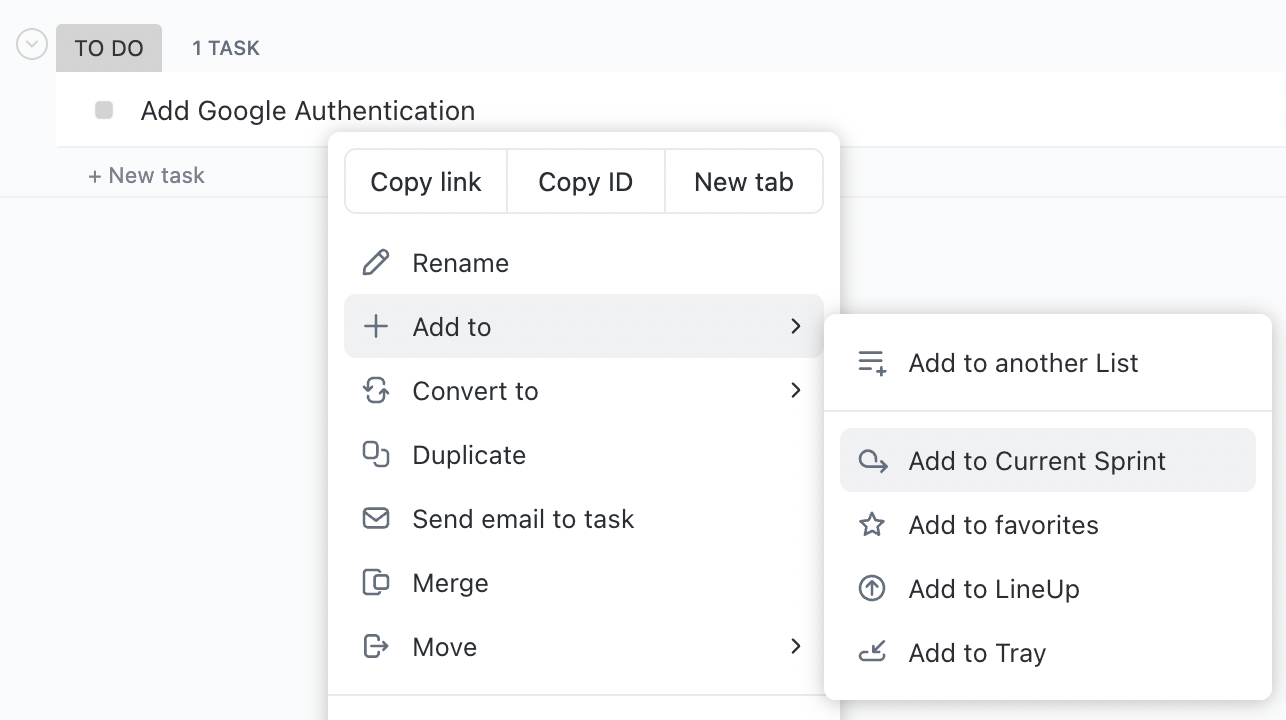The height and width of the screenshot is (720, 1286).
Task: Click the Duplicate overlapping squares icon
Action: (375, 455)
